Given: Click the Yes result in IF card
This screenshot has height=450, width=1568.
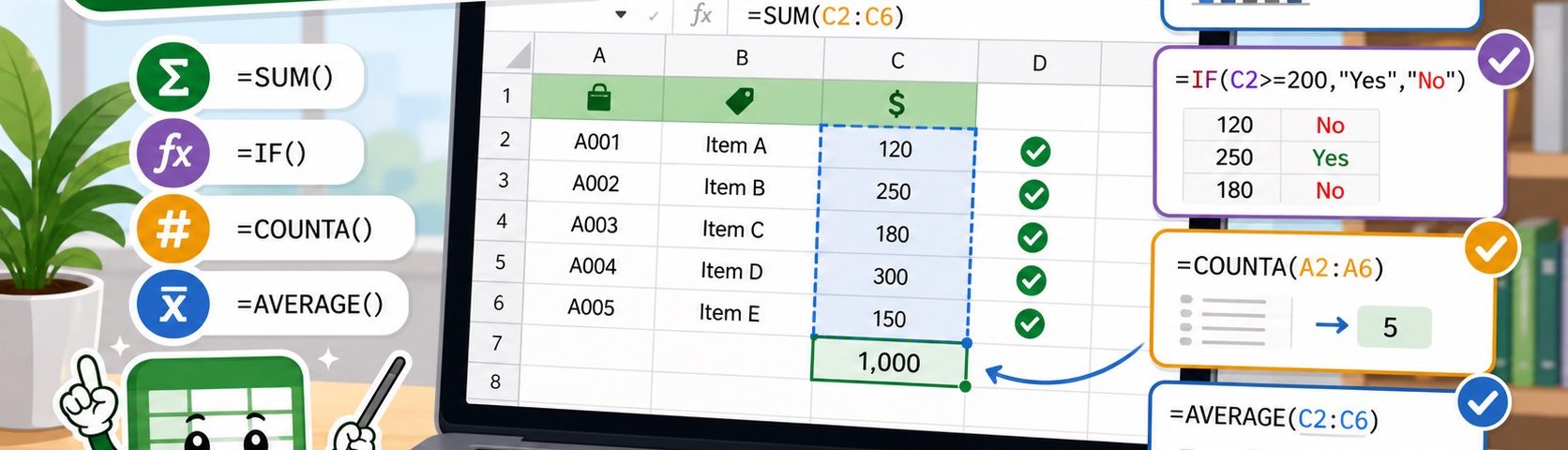Looking at the screenshot, I should tap(1330, 158).
